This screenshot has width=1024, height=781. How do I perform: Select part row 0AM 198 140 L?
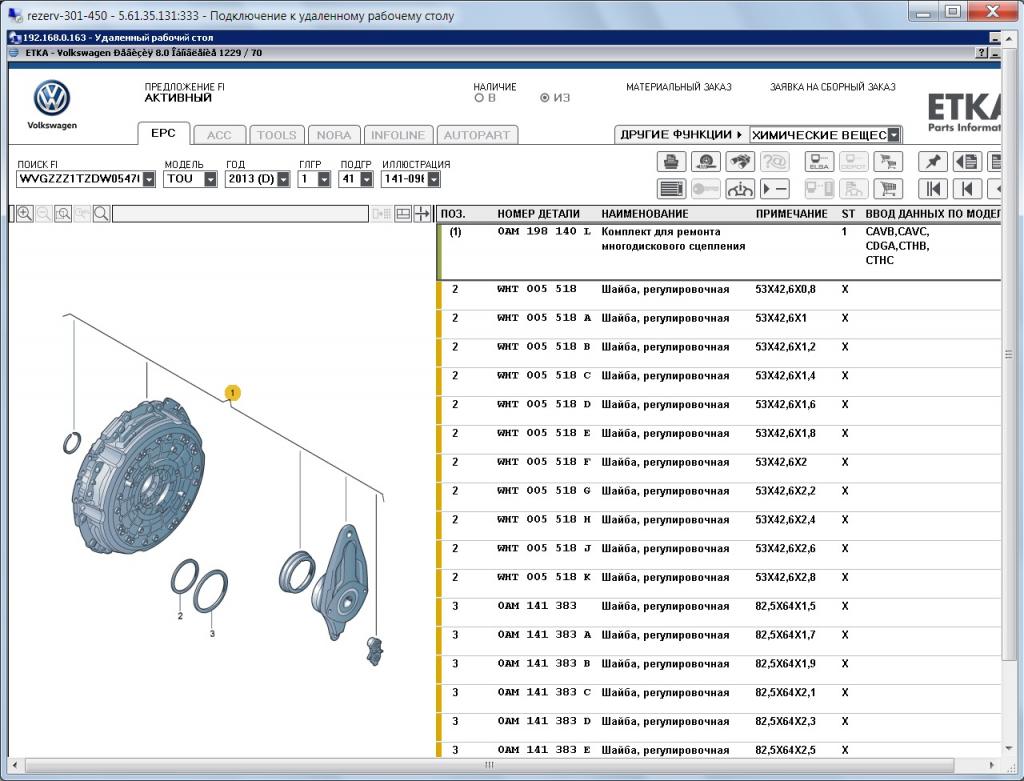[x=718, y=251]
